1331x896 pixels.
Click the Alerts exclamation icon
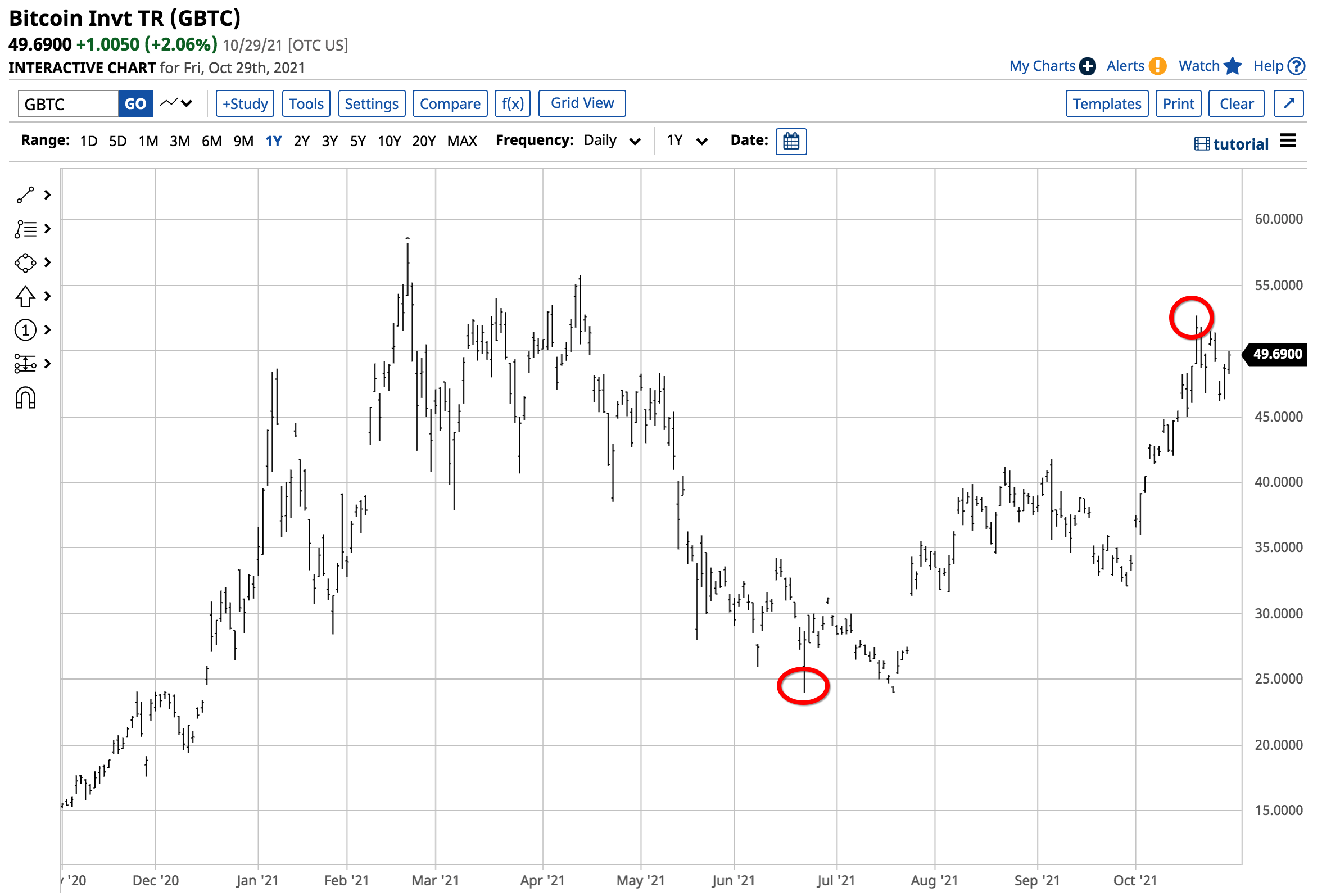(x=1157, y=66)
